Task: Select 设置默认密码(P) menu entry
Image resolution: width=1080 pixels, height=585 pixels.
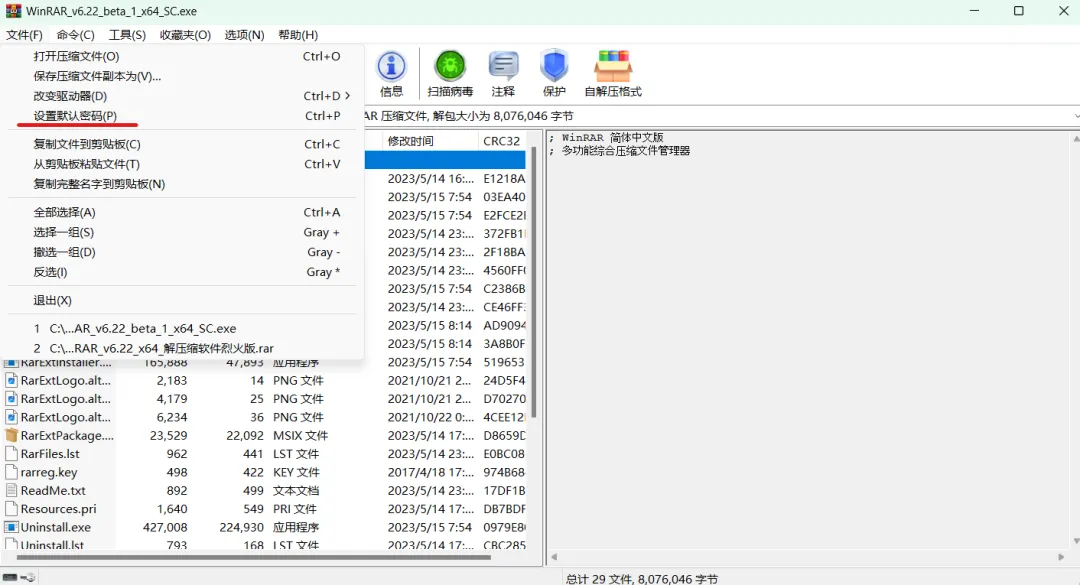Action: pyautogui.click(x=182, y=116)
